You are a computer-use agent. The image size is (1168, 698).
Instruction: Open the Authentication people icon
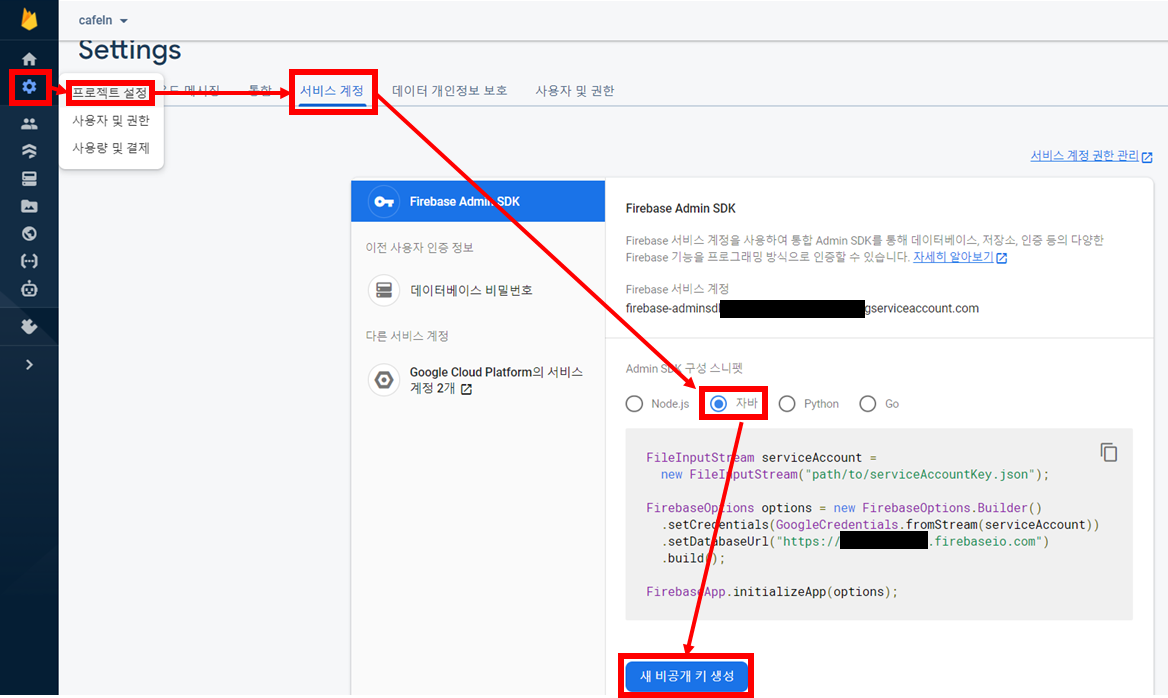[29, 124]
